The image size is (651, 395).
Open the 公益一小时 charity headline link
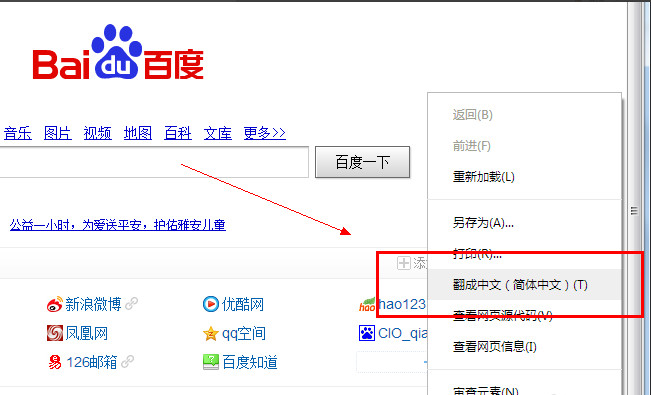pos(118,225)
